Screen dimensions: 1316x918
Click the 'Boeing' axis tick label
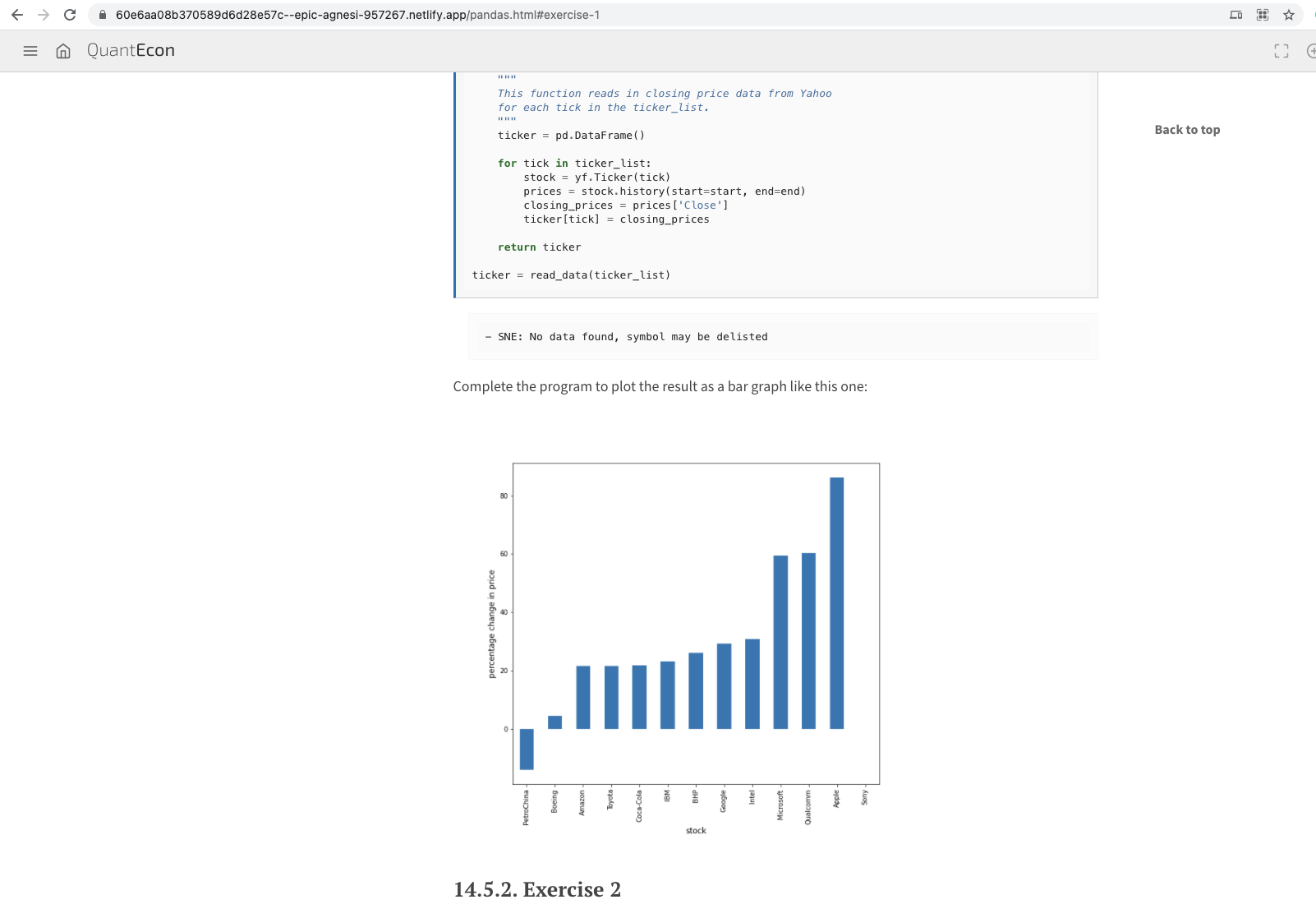click(x=554, y=801)
